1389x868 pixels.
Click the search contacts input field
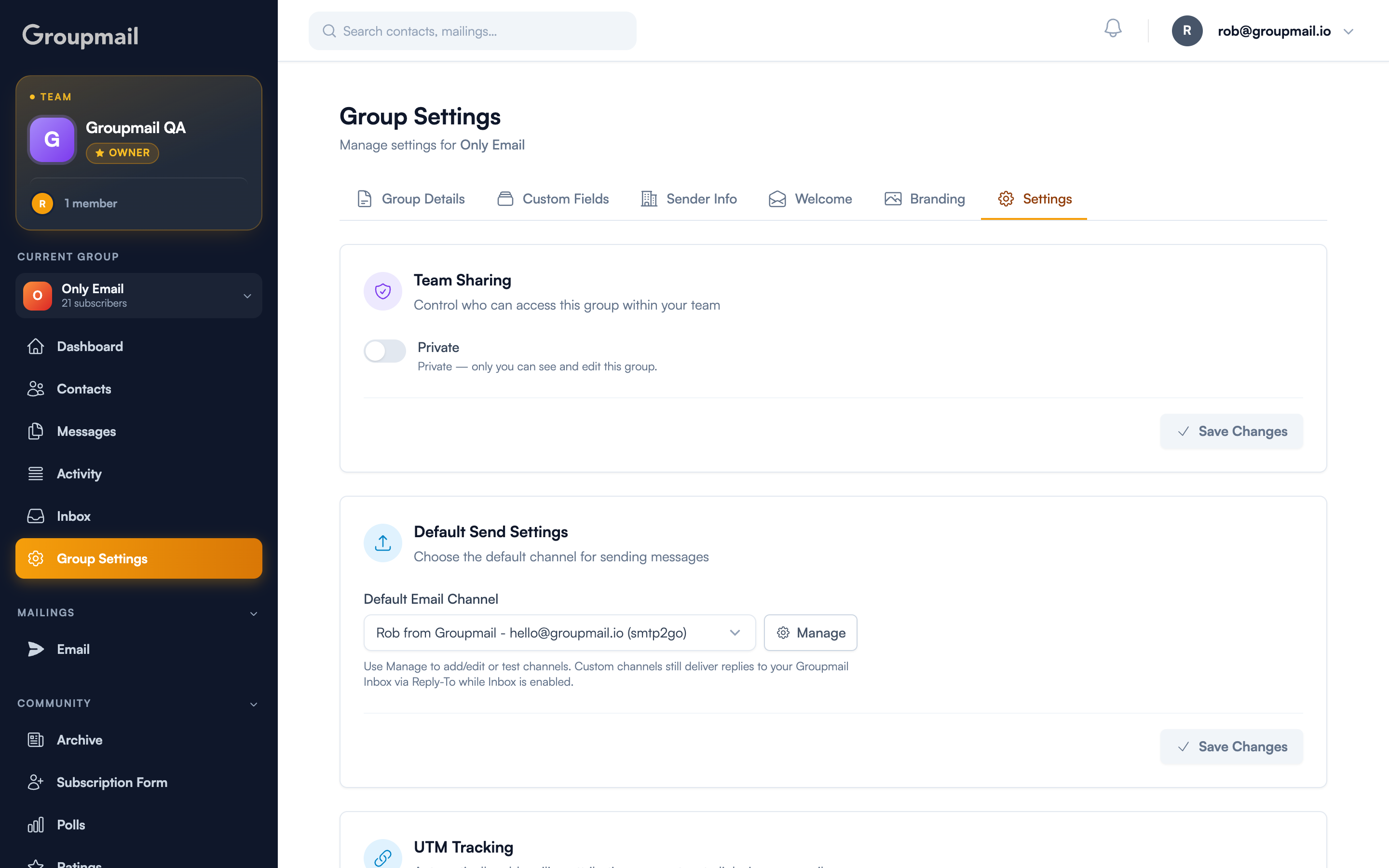[472, 31]
